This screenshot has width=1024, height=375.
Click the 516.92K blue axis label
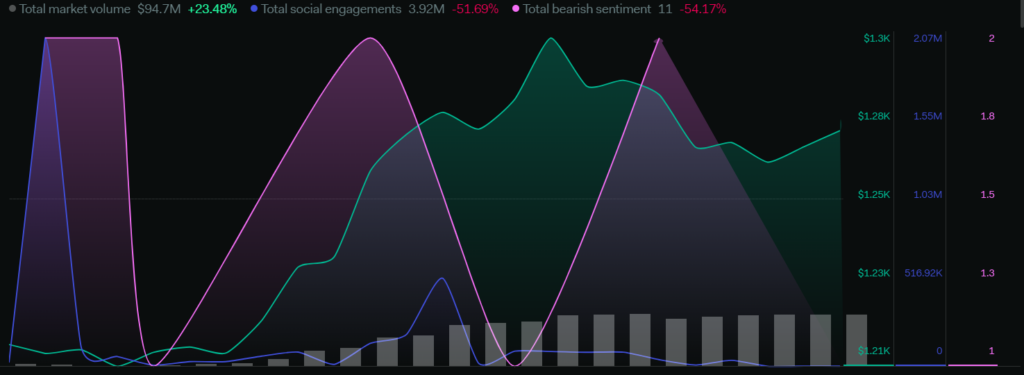[923, 272]
